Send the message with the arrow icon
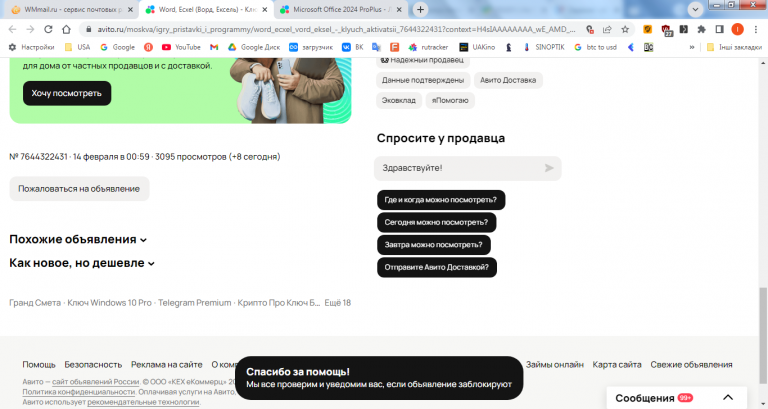The image size is (768, 409). pos(549,168)
